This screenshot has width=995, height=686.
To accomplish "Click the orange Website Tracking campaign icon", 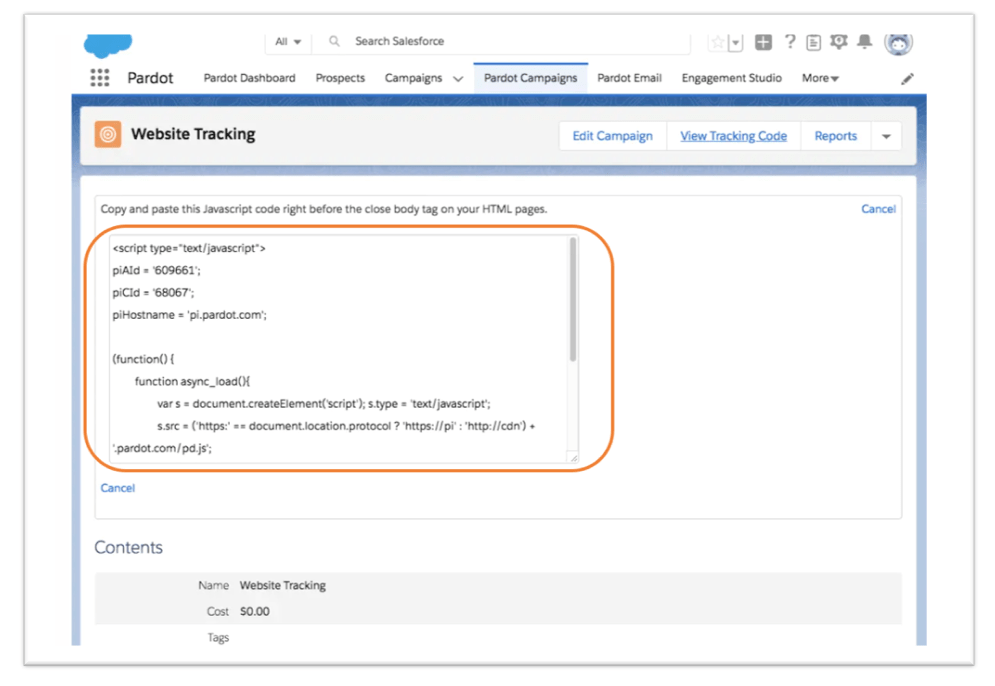I will click(108, 134).
